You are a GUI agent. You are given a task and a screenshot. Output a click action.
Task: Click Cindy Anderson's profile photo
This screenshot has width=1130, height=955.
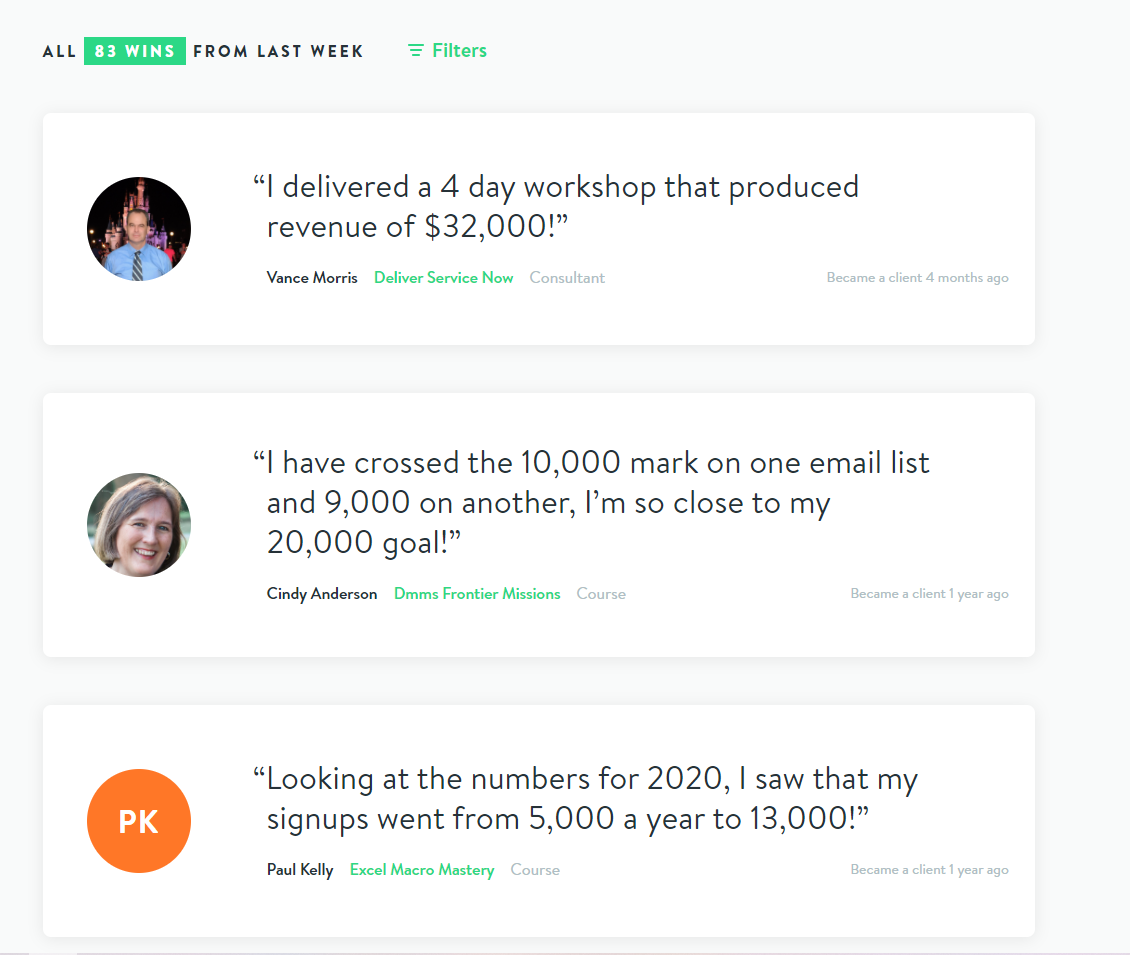139,525
